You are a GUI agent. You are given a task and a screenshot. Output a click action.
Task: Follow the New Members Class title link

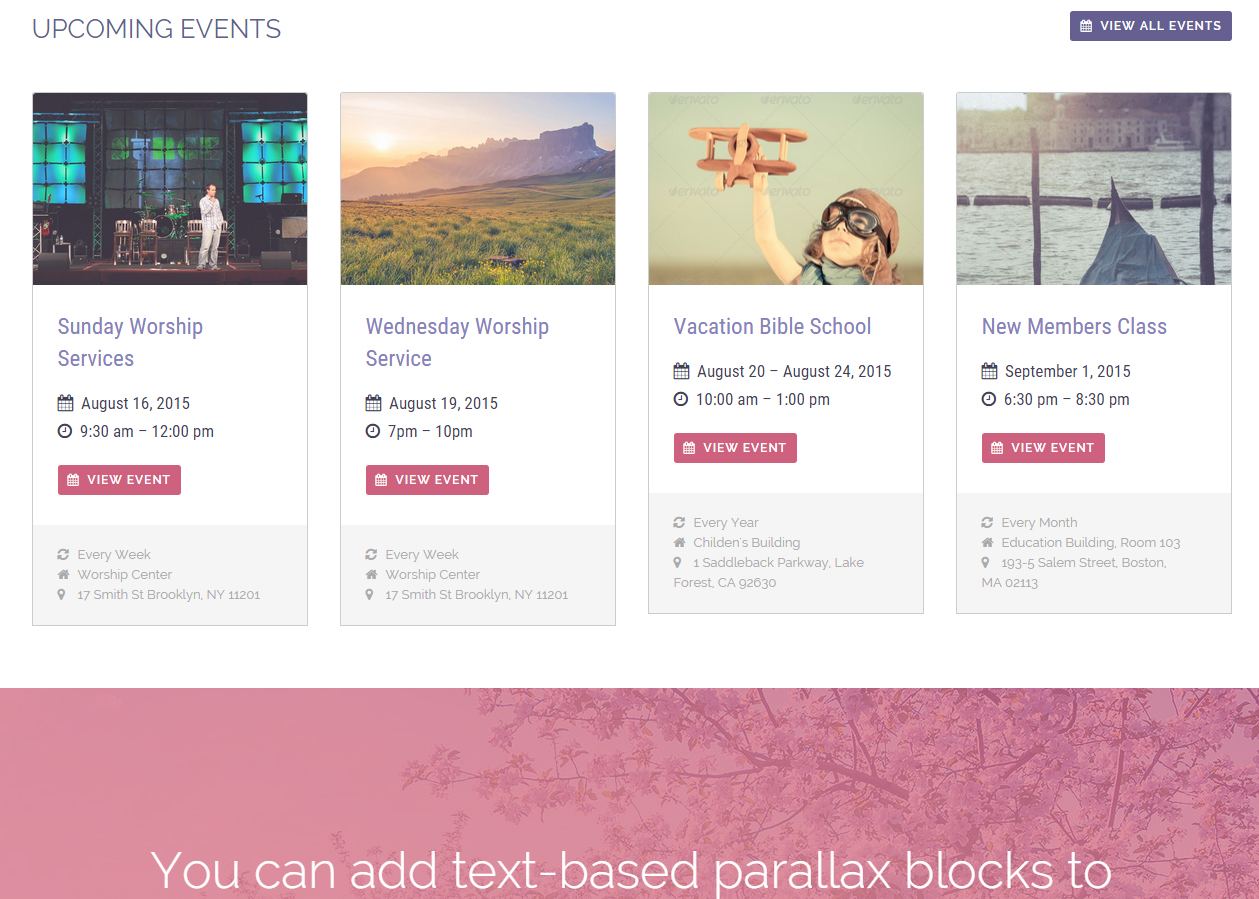point(1074,327)
